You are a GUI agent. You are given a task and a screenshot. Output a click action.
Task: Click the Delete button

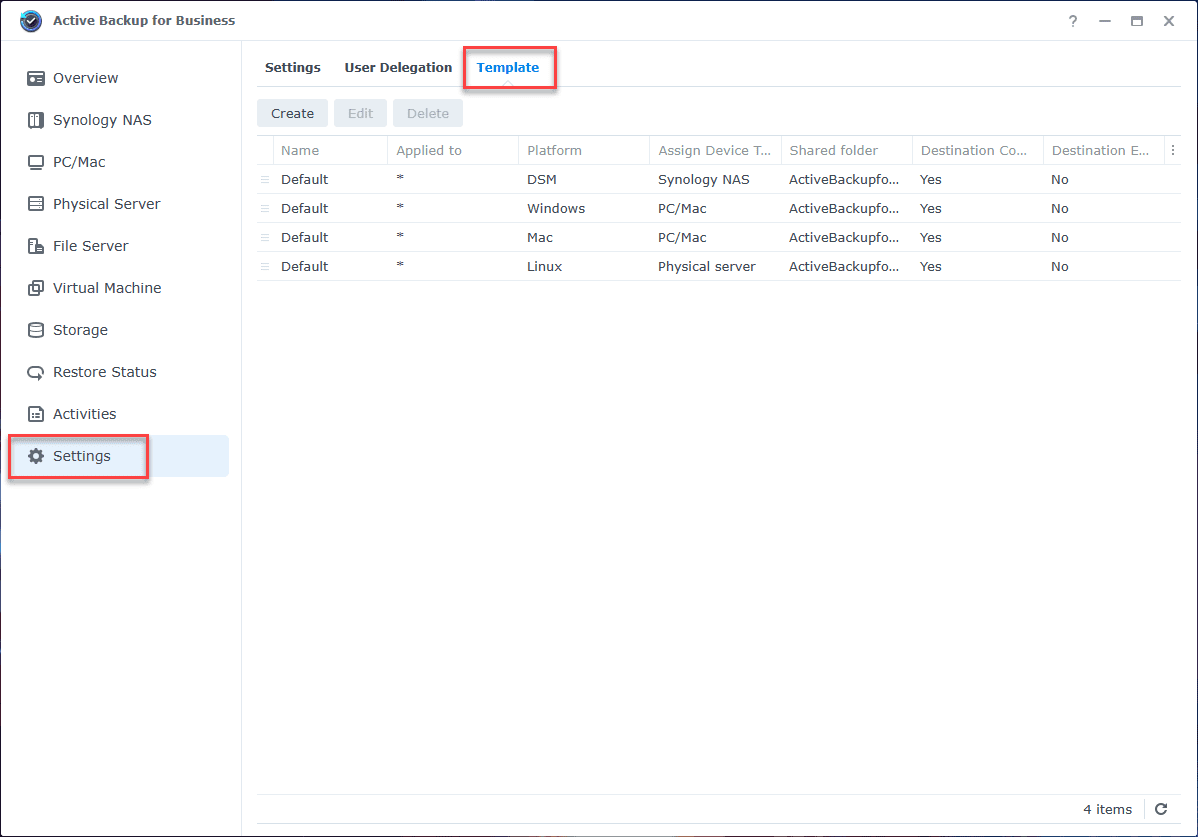tap(428, 113)
